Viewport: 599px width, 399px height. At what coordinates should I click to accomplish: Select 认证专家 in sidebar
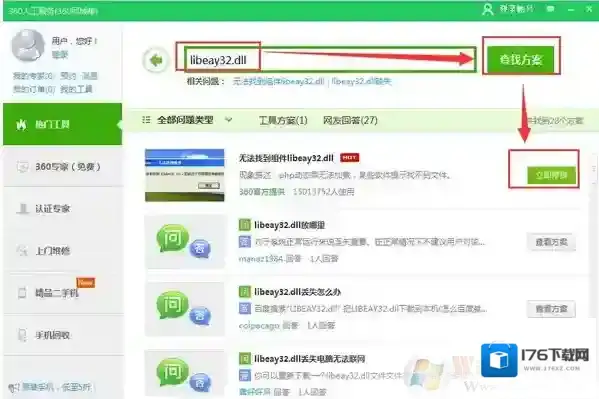click(x=62, y=209)
